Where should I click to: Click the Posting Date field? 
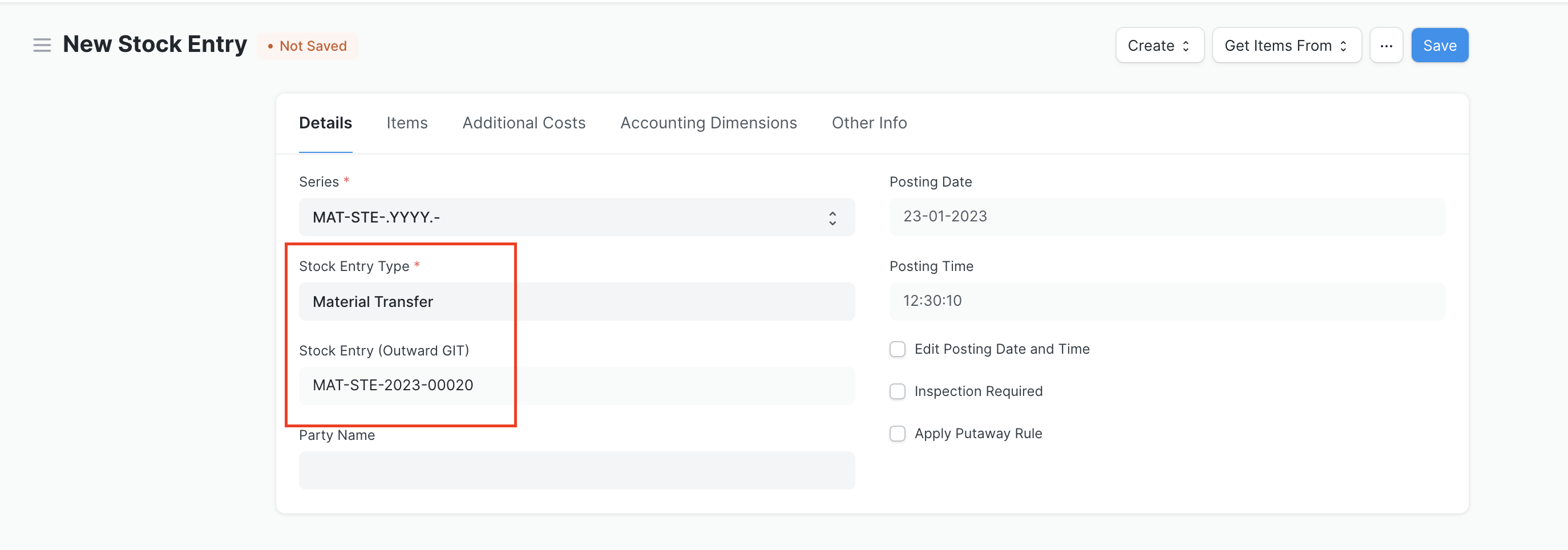point(1166,217)
